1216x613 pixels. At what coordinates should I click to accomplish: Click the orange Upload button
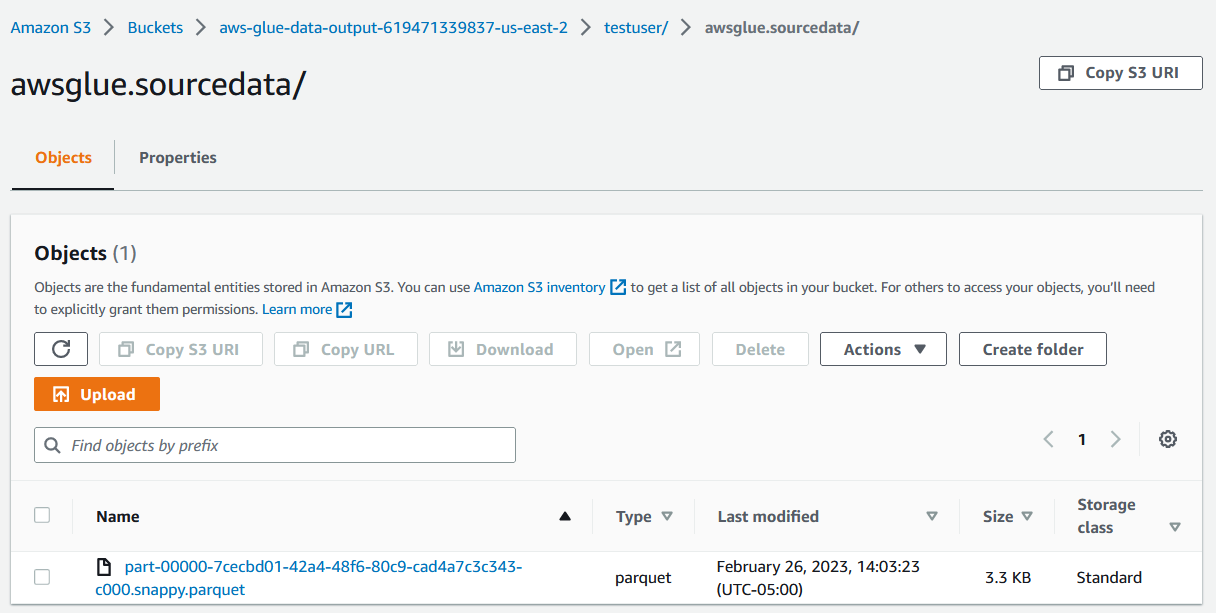[97, 394]
